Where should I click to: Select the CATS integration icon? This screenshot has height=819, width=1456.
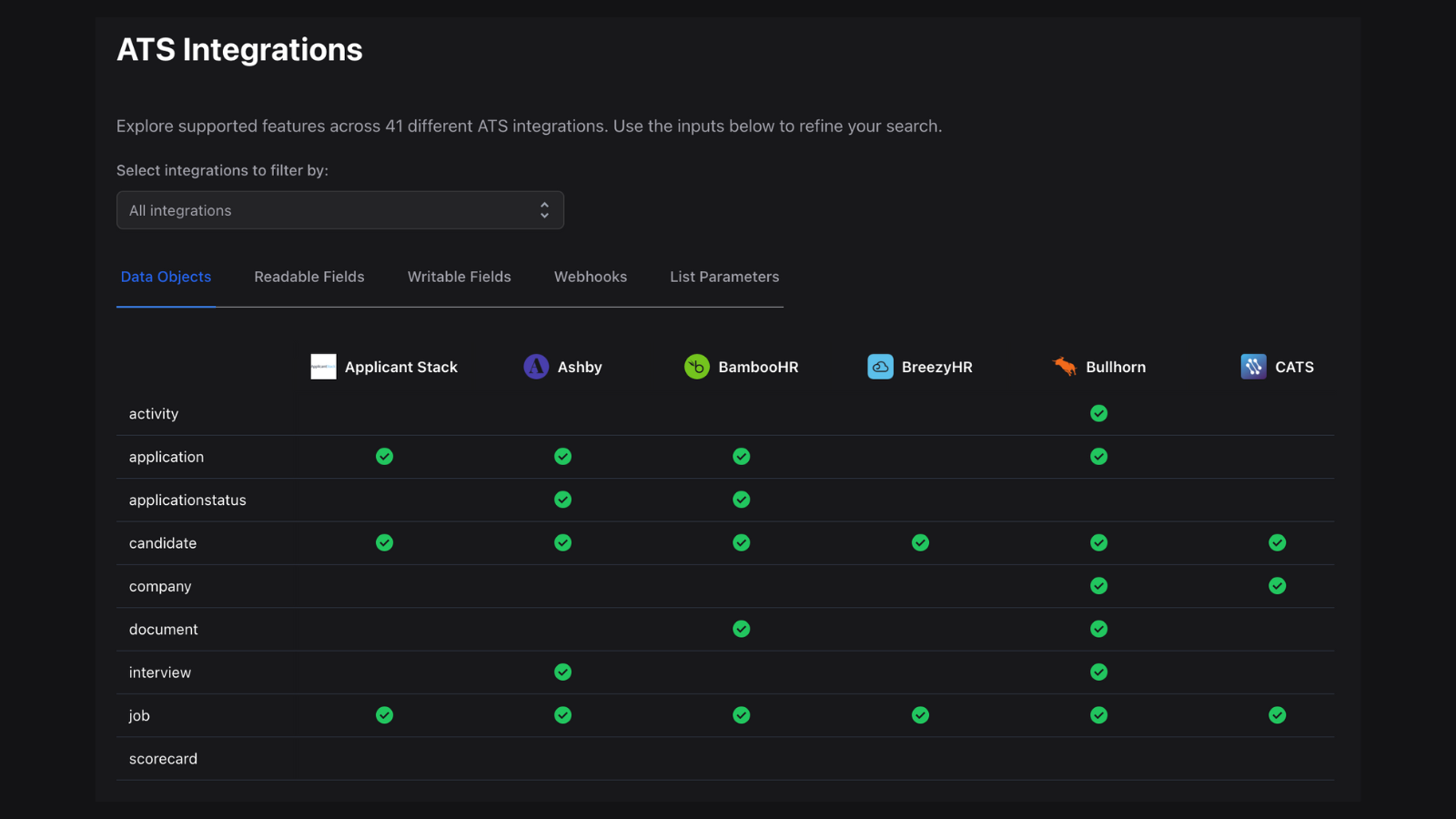(1253, 366)
